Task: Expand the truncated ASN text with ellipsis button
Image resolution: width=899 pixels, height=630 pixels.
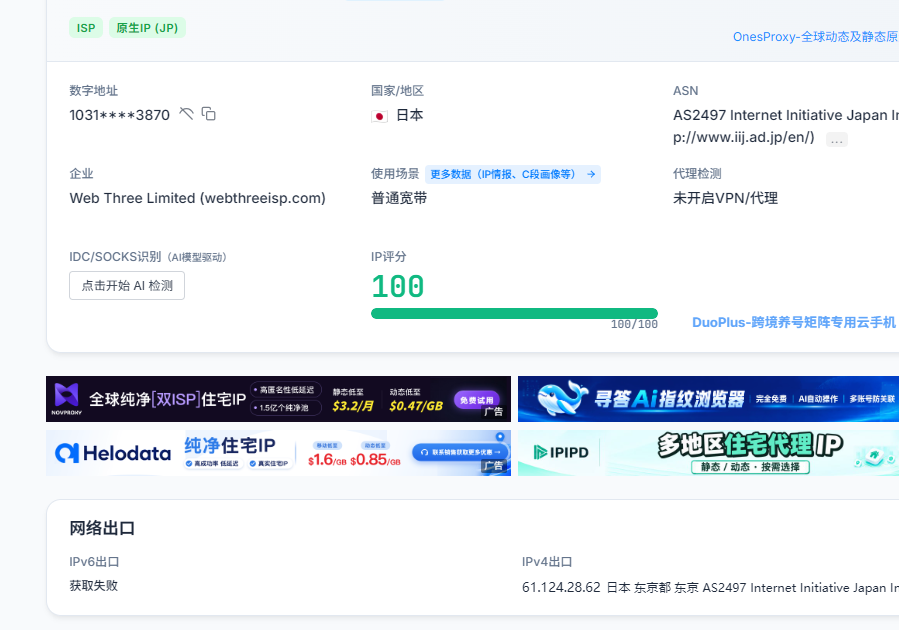Action: (x=837, y=139)
